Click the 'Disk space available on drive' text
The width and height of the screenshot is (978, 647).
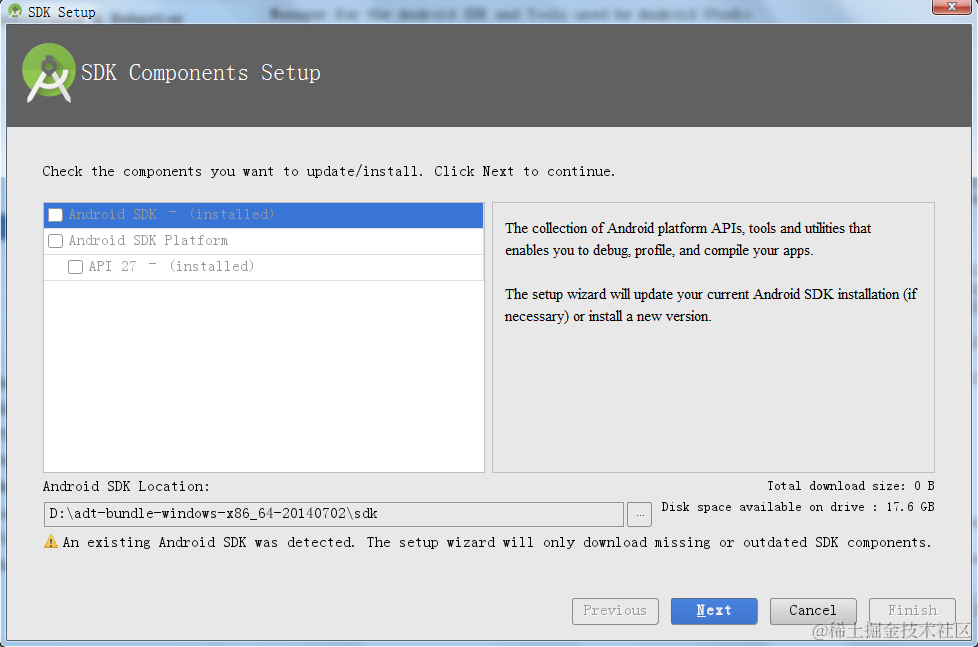[798, 507]
